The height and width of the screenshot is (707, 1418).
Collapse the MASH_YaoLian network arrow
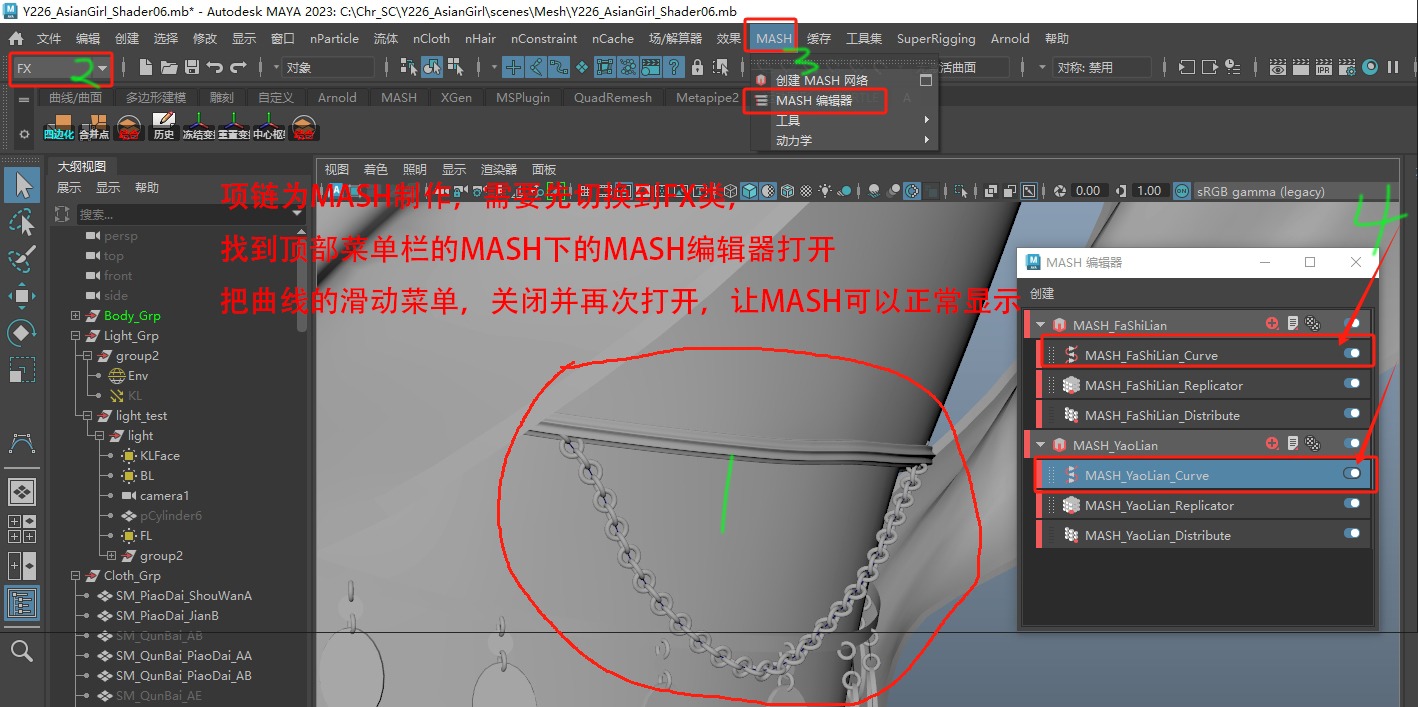click(x=1041, y=445)
